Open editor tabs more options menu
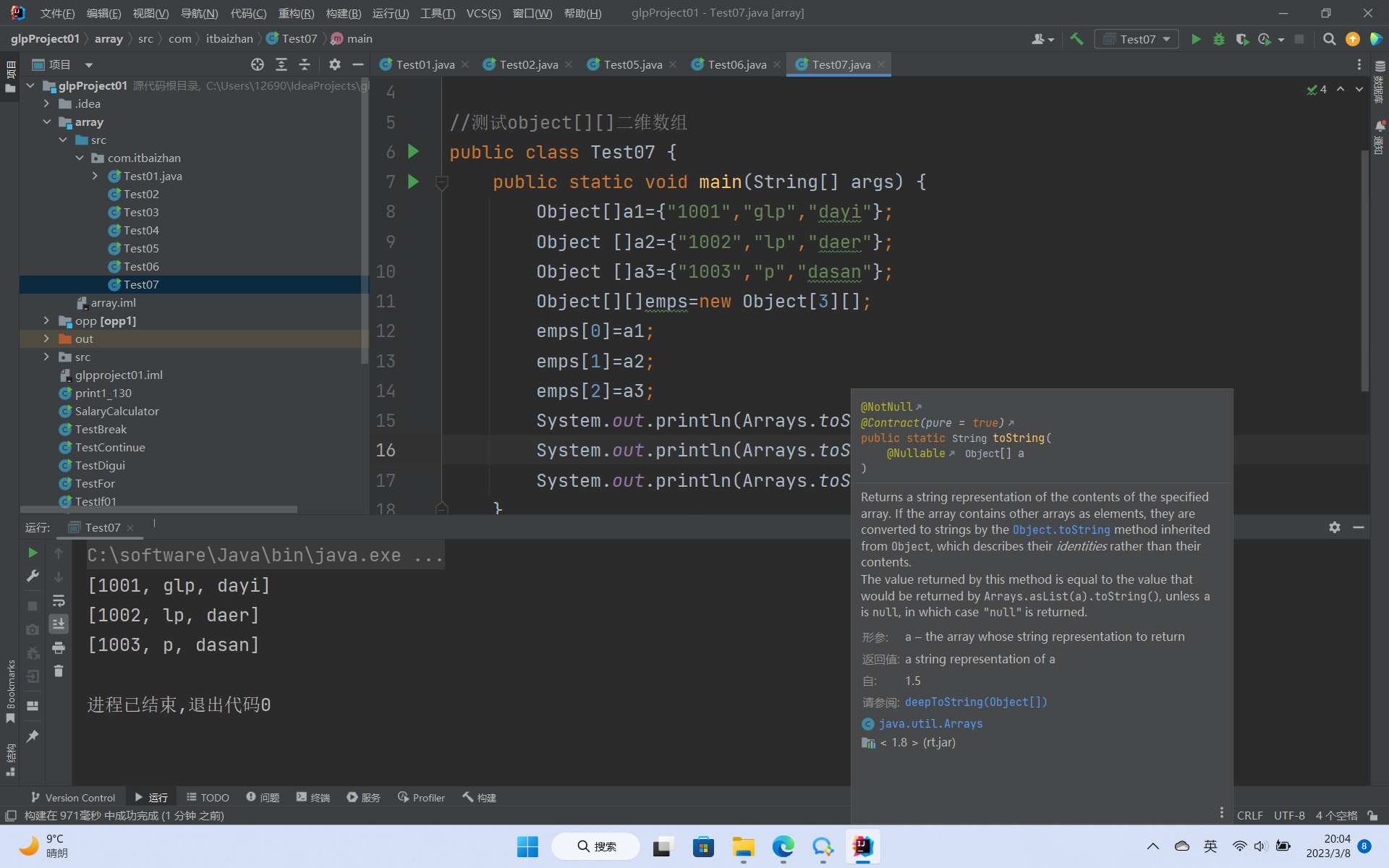 coord(1359,64)
